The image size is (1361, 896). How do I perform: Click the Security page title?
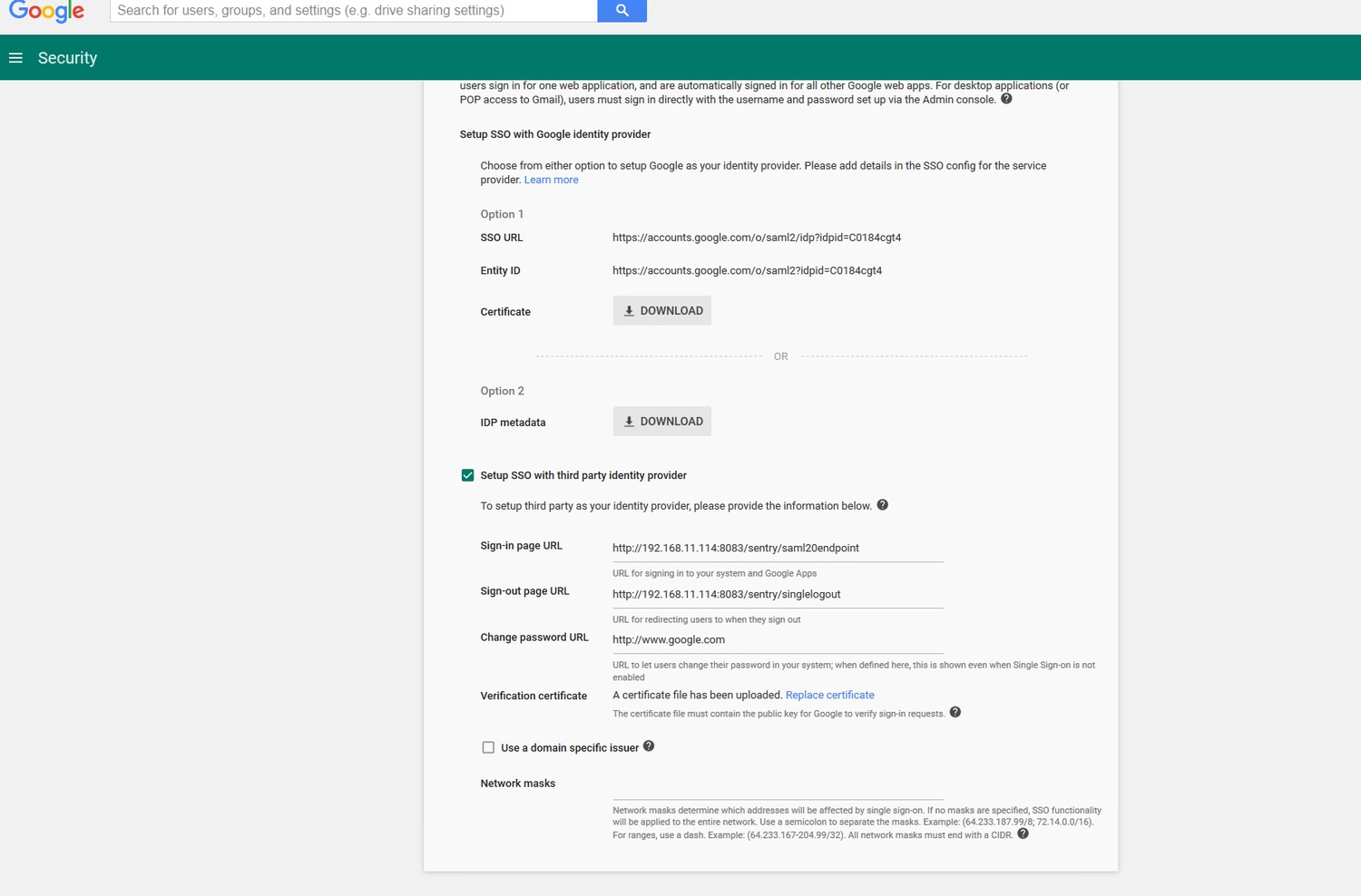tap(67, 57)
